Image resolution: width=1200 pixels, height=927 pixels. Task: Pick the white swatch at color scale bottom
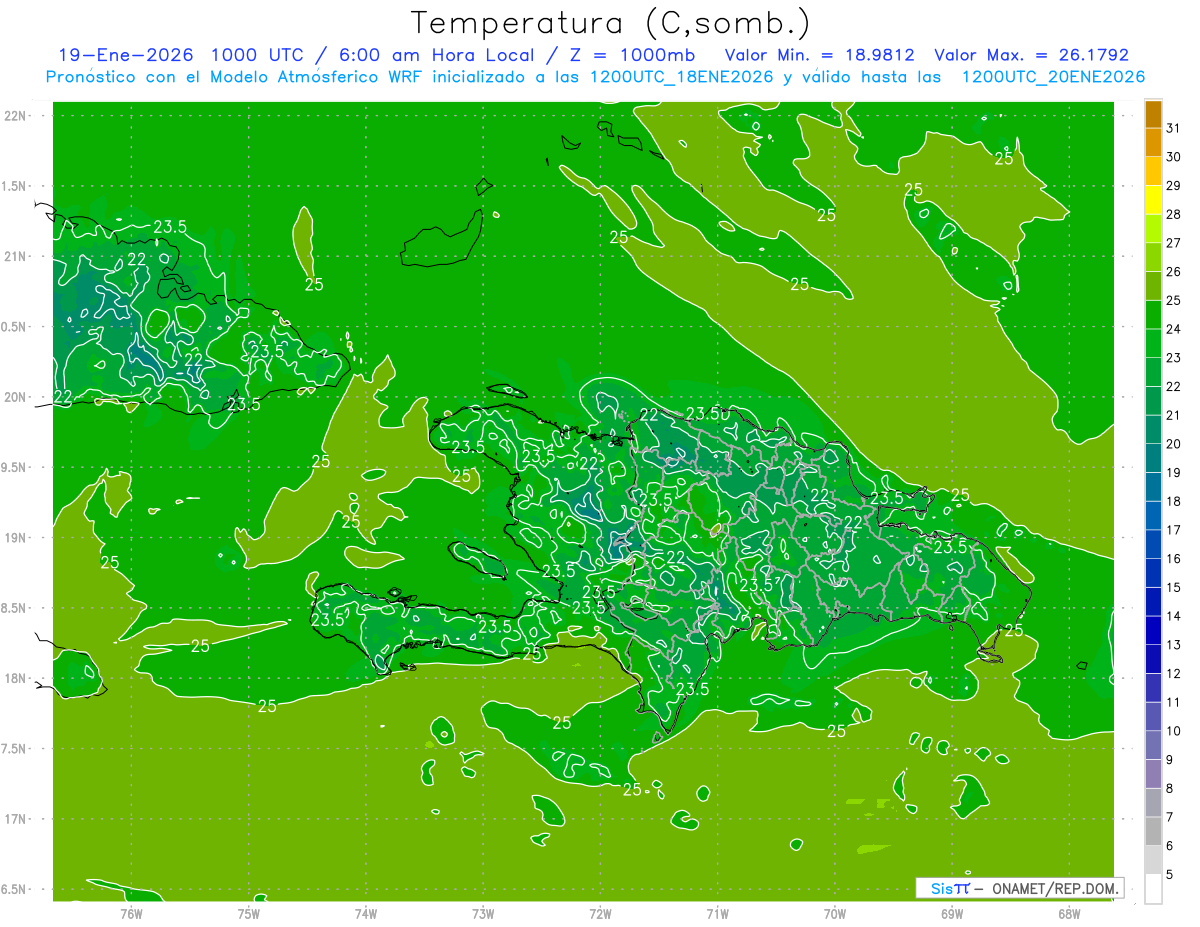pos(1153,888)
